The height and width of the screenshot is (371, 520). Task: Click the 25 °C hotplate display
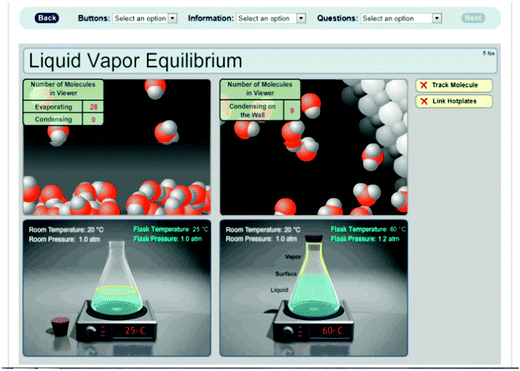(x=135, y=331)
